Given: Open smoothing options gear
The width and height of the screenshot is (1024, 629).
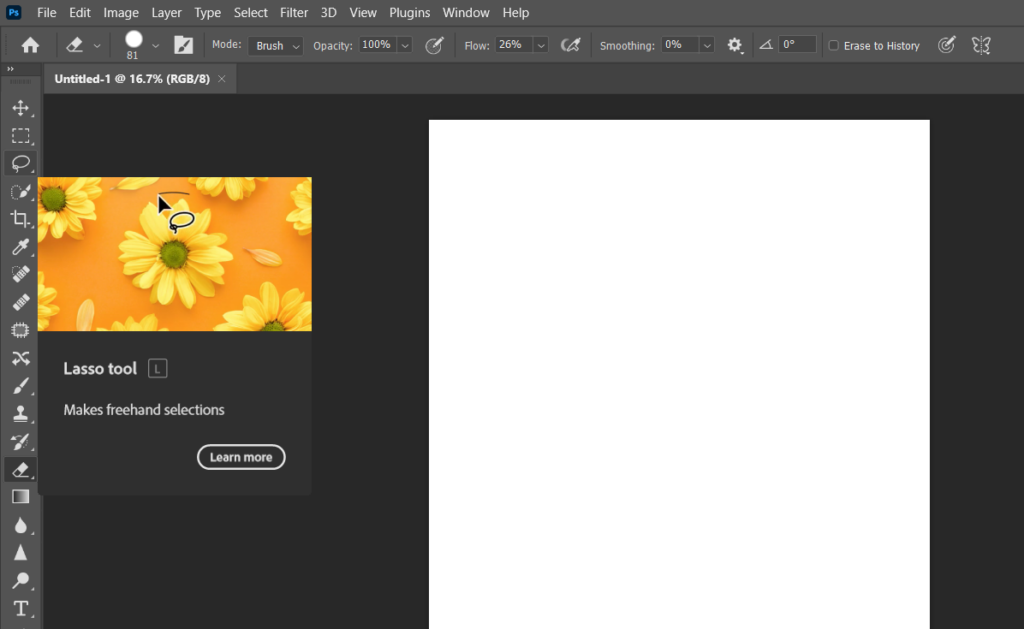Looking at the screenshot, I should coord(735,45).
